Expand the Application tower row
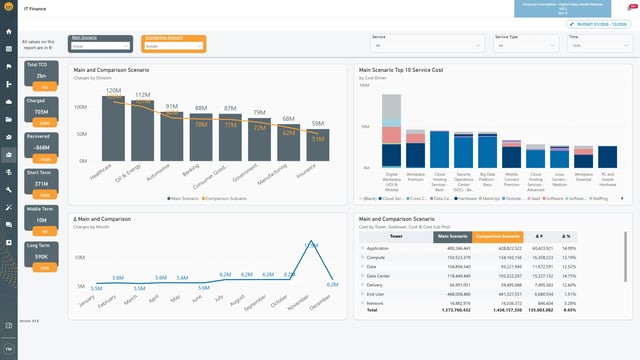This screenshot has width=640, height=360. pos(362,248)
